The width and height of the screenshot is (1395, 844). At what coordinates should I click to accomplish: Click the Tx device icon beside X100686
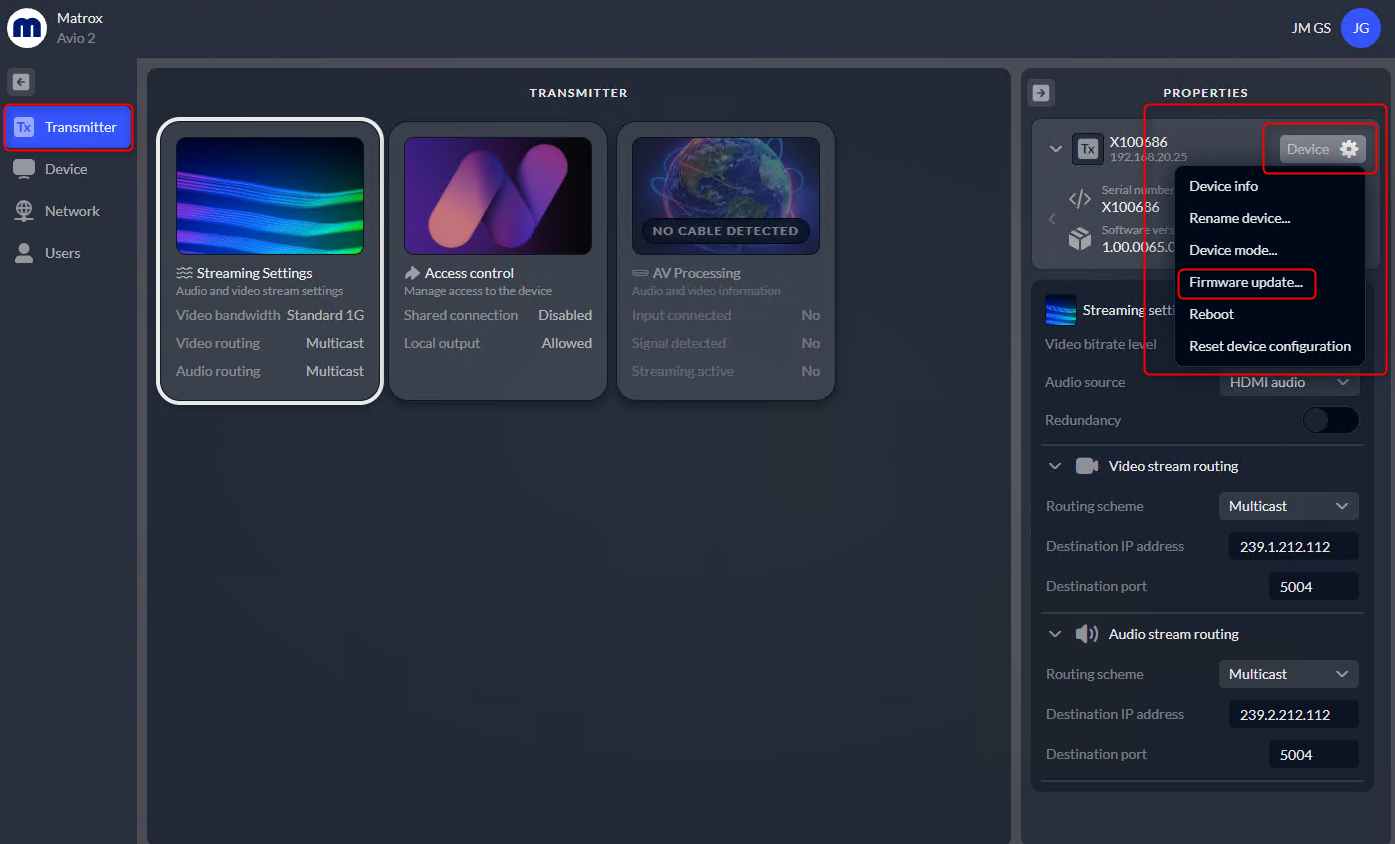coord(1088,149)
